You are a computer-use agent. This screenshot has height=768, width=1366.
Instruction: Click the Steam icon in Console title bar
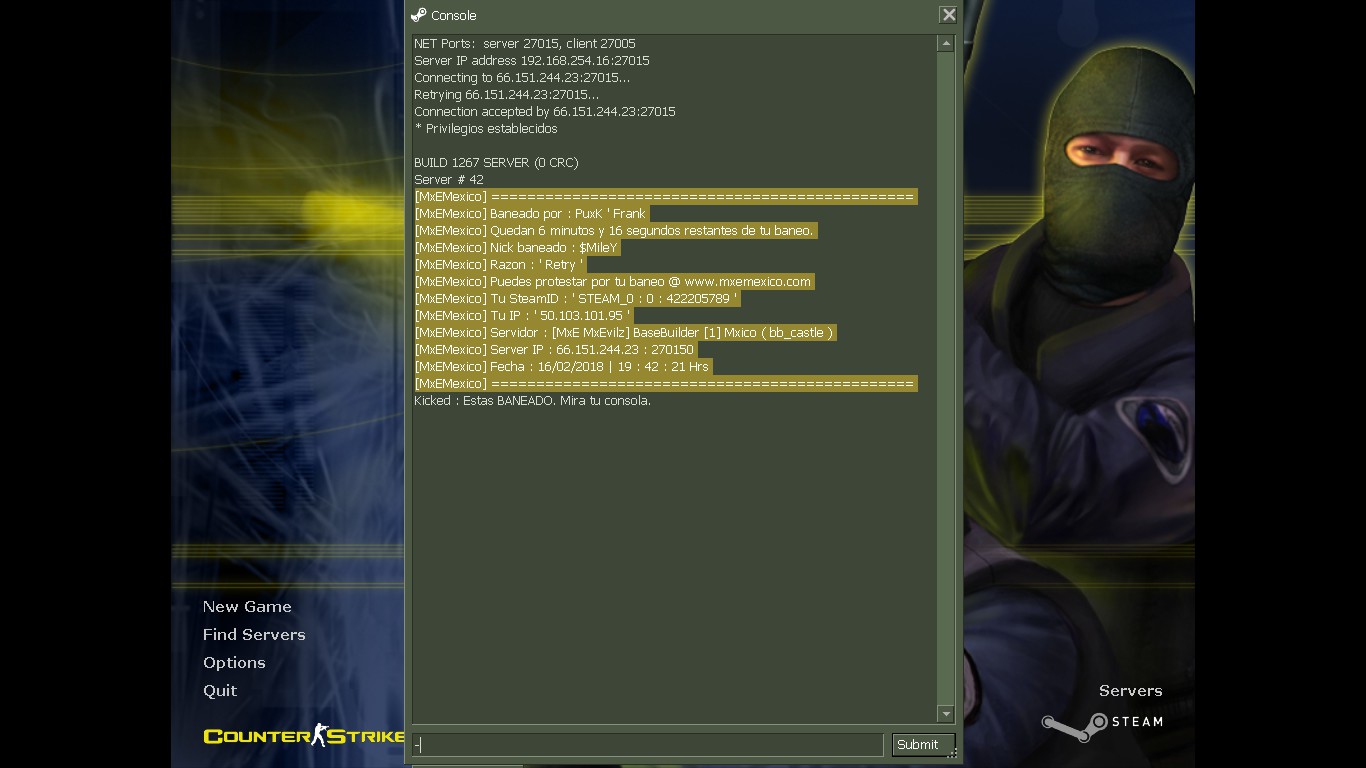(419, 15)
